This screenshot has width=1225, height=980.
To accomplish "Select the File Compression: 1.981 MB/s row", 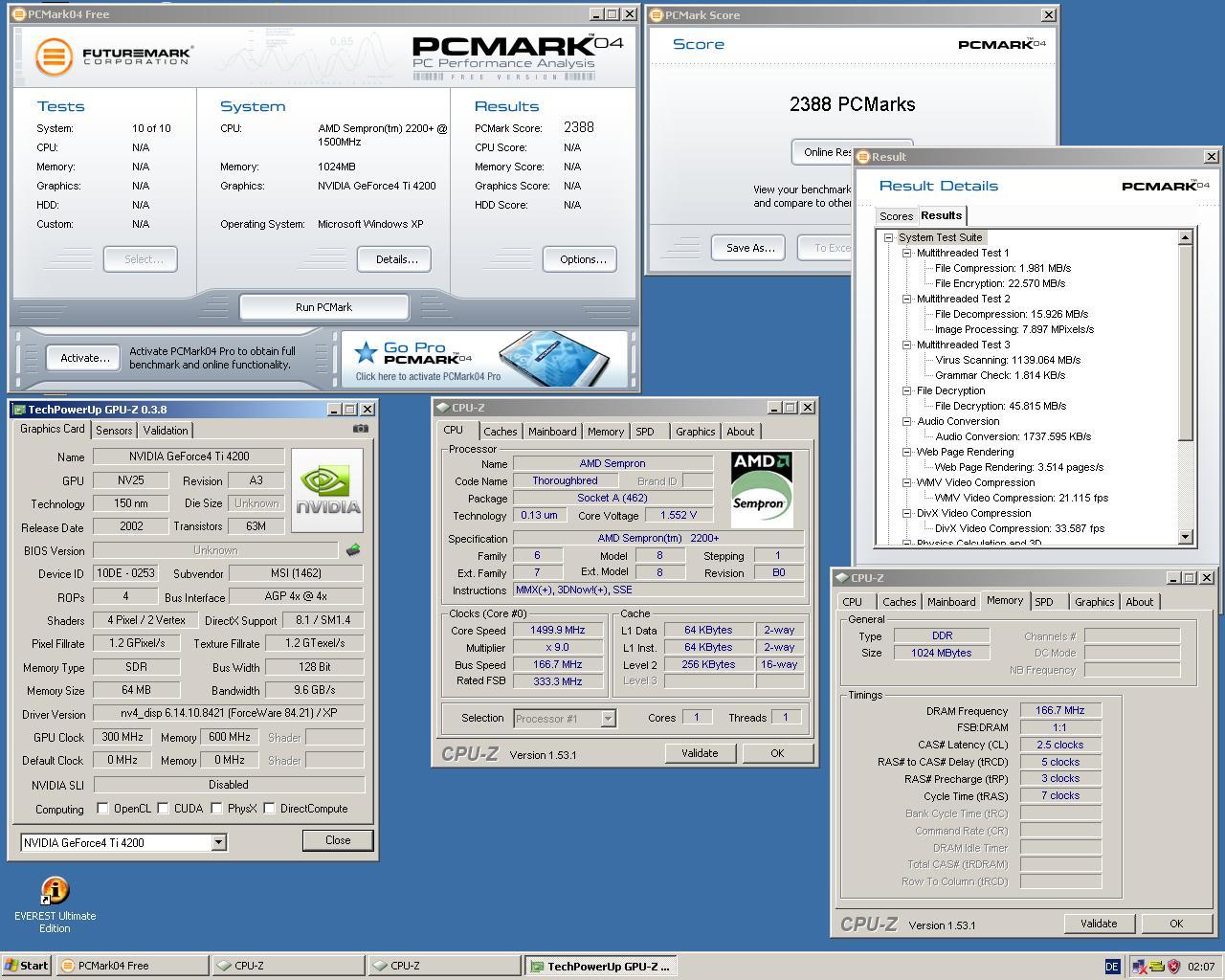I will [1002, 268].
